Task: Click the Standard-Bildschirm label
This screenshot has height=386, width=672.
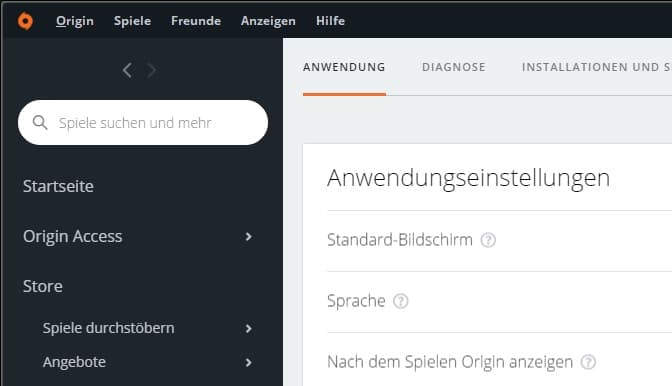Action: pyautogui.click(x=400, y=240)
